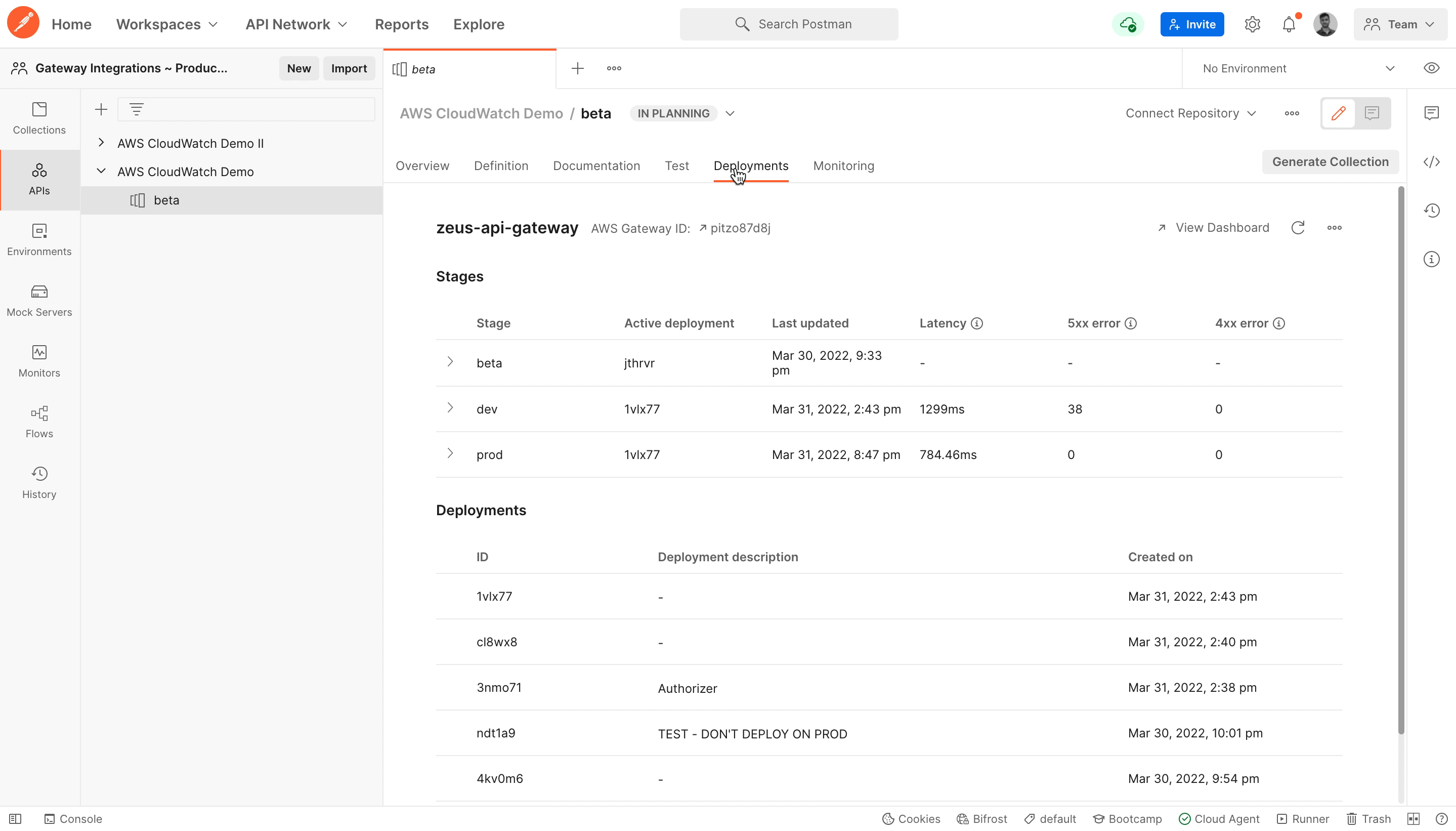The width and height of the screenshot is (1456, 831).
Task: Launch the Runner from the status bar
Action: pos(1304,818)
